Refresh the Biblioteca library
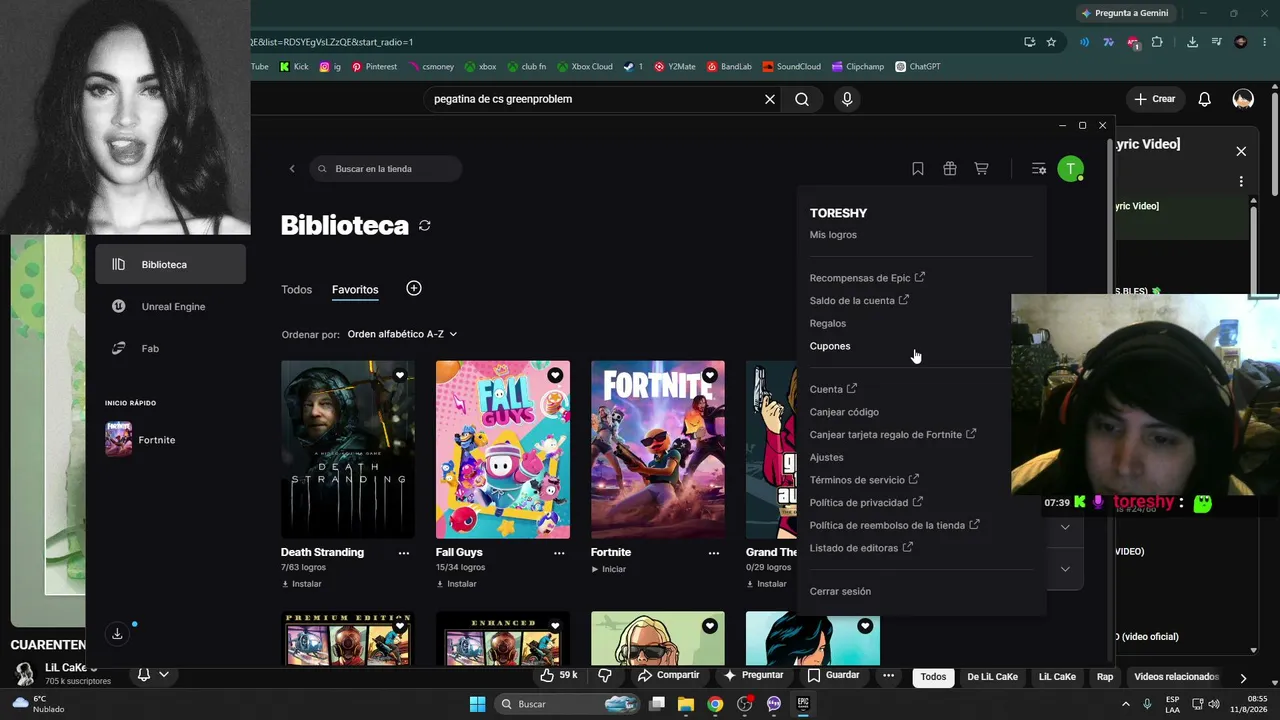Viewport: 1280px width, 720px height. [x=425, y=226]
